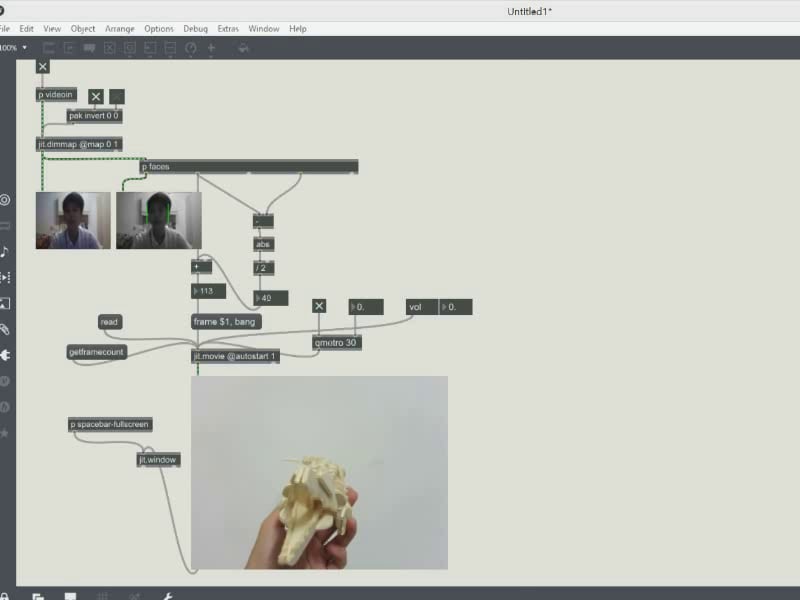
Task: Open the View menu
Action: [52, 29]
